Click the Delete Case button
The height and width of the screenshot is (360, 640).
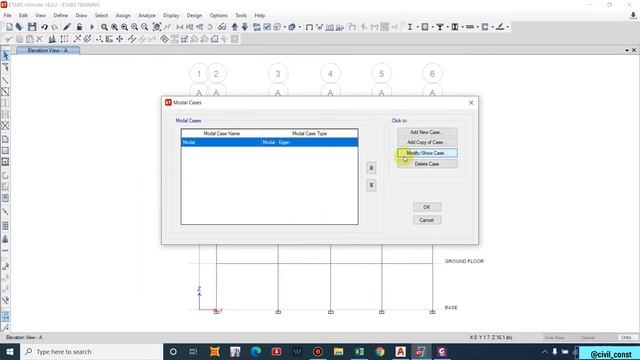coord(427,164)
